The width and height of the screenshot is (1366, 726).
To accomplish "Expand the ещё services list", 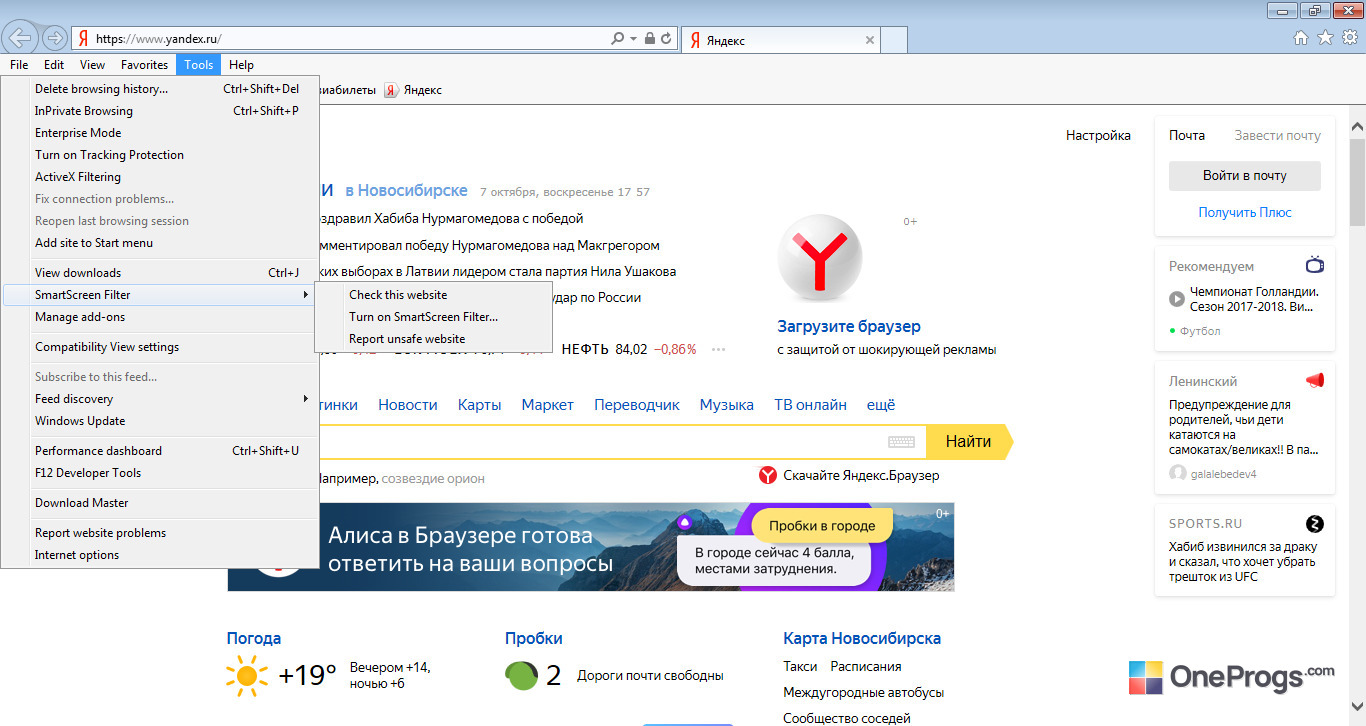I will 880,405.
